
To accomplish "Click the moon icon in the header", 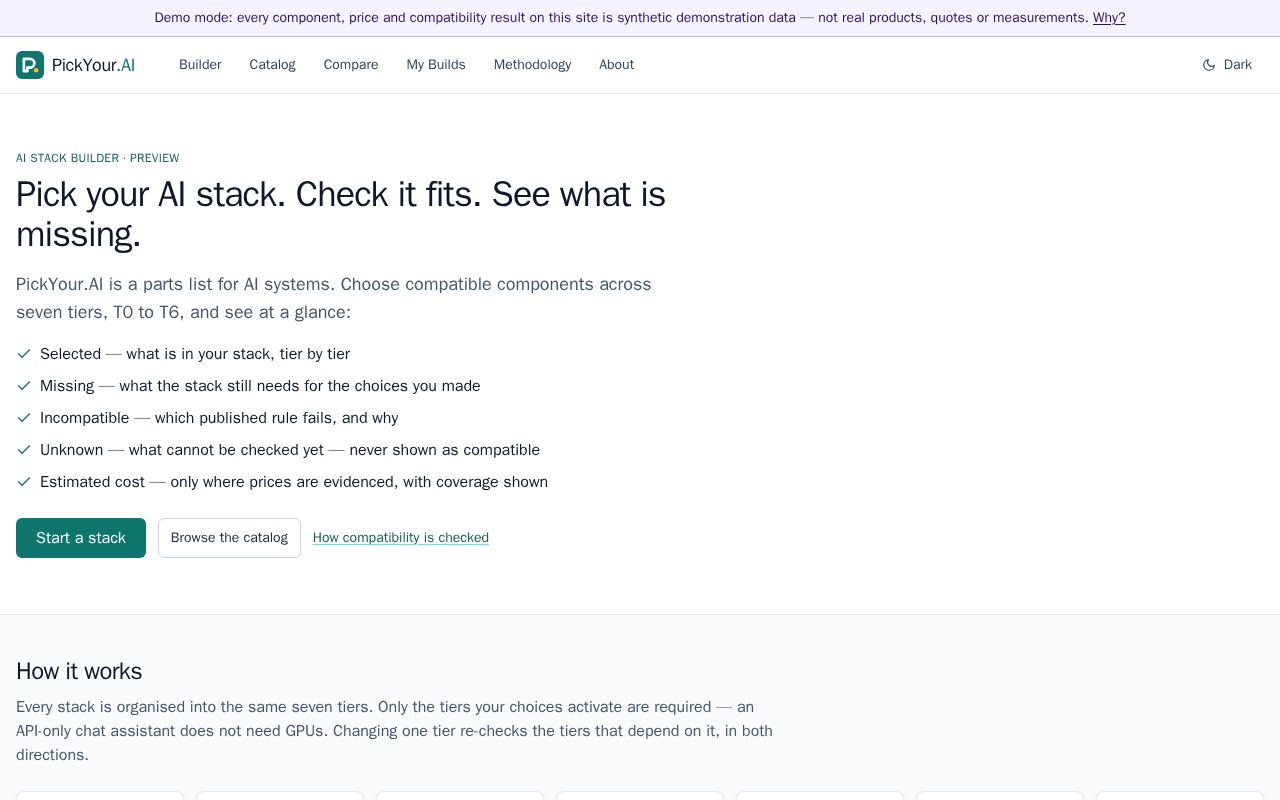I will 1209,65.
